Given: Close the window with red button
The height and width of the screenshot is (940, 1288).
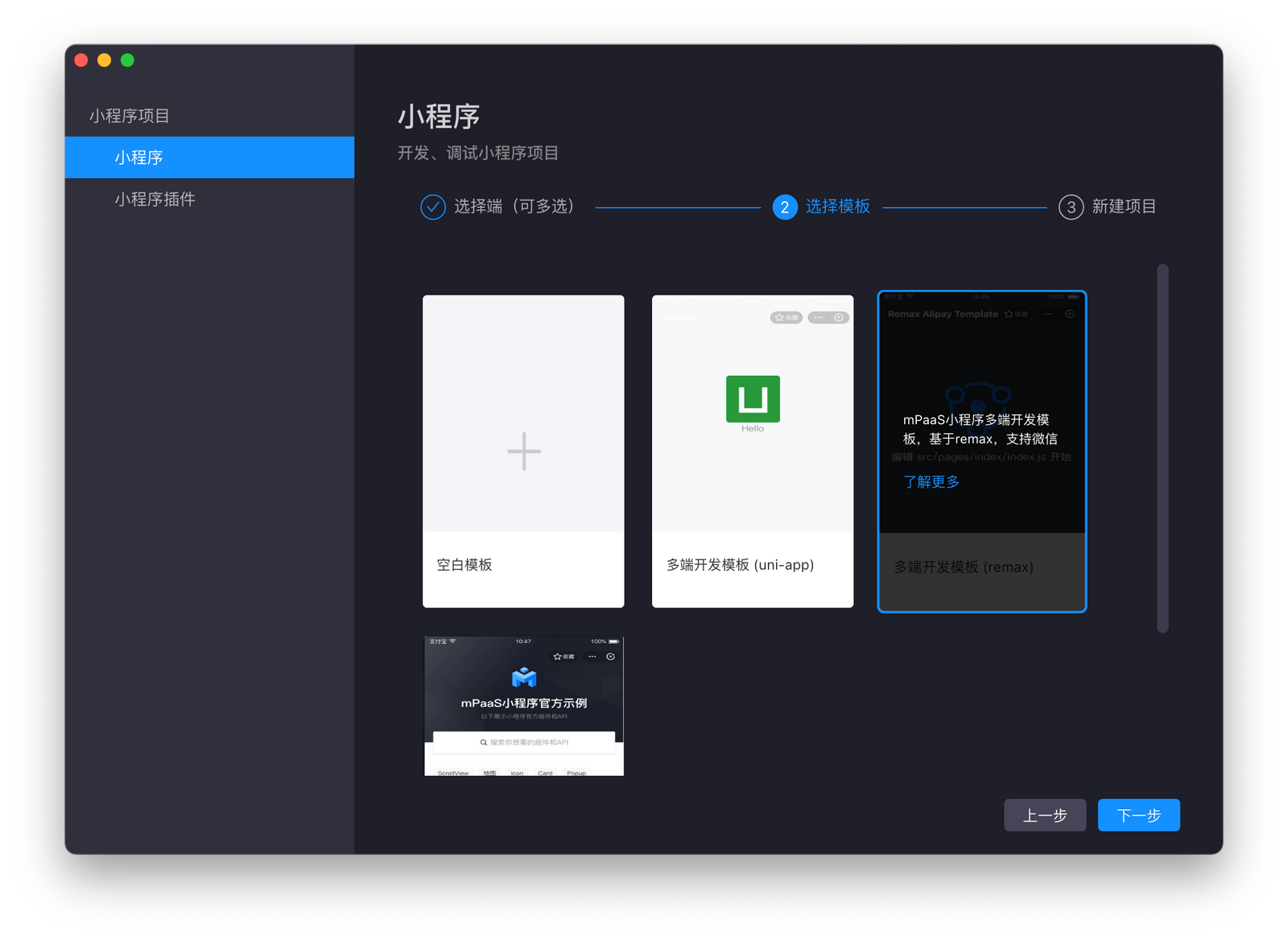Looking at the screenshot, I should (x=81, y=60).
